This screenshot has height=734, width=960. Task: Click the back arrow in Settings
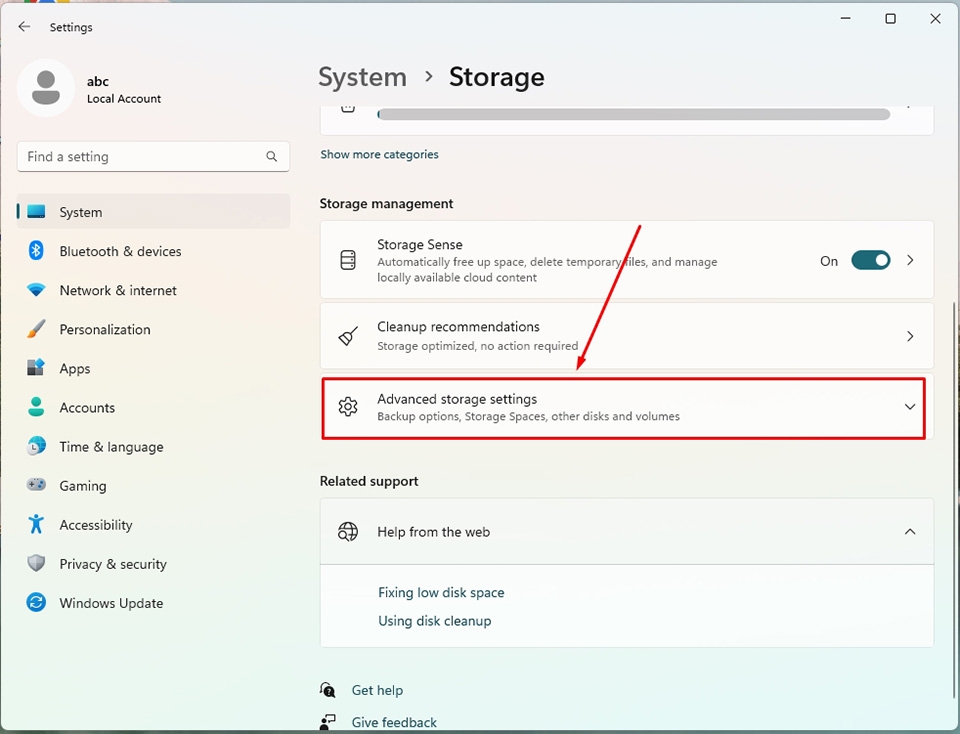point(24,26)
